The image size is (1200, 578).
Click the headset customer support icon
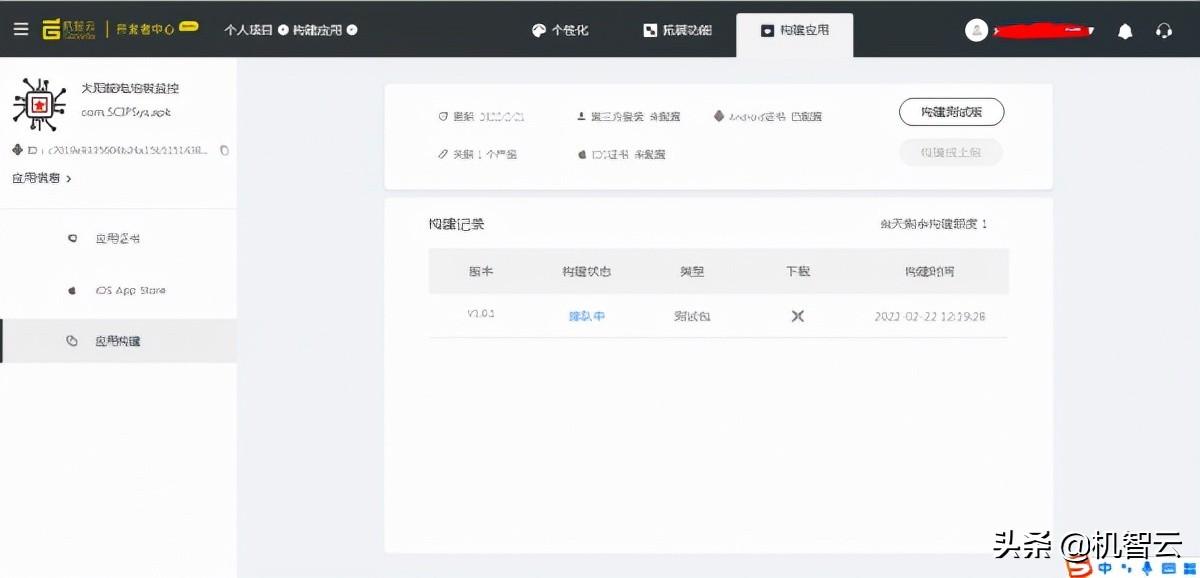[1163, 30]
